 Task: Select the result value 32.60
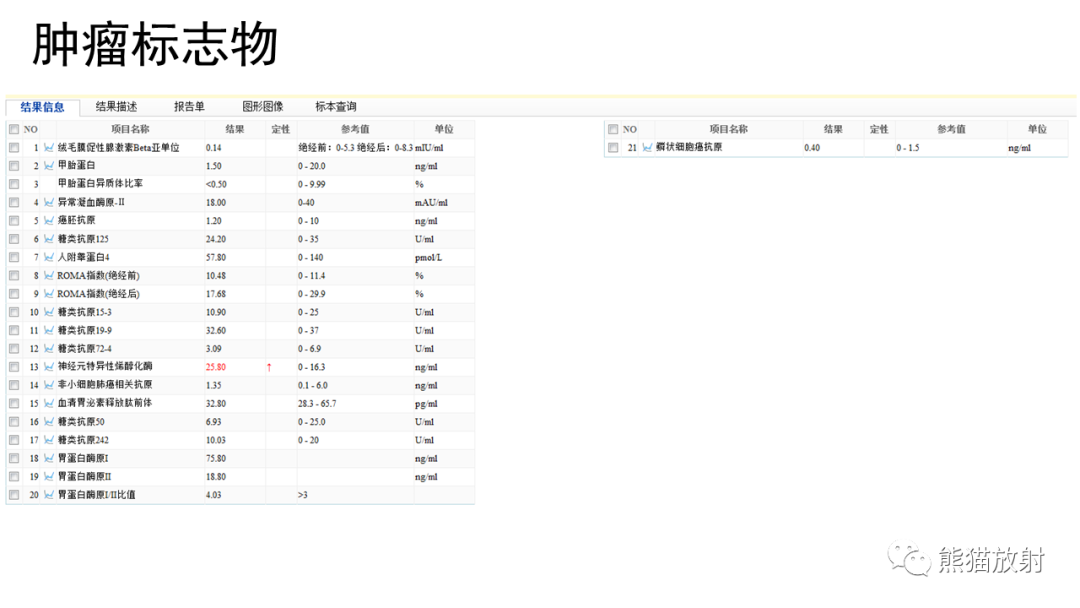(x=216, y=331)
